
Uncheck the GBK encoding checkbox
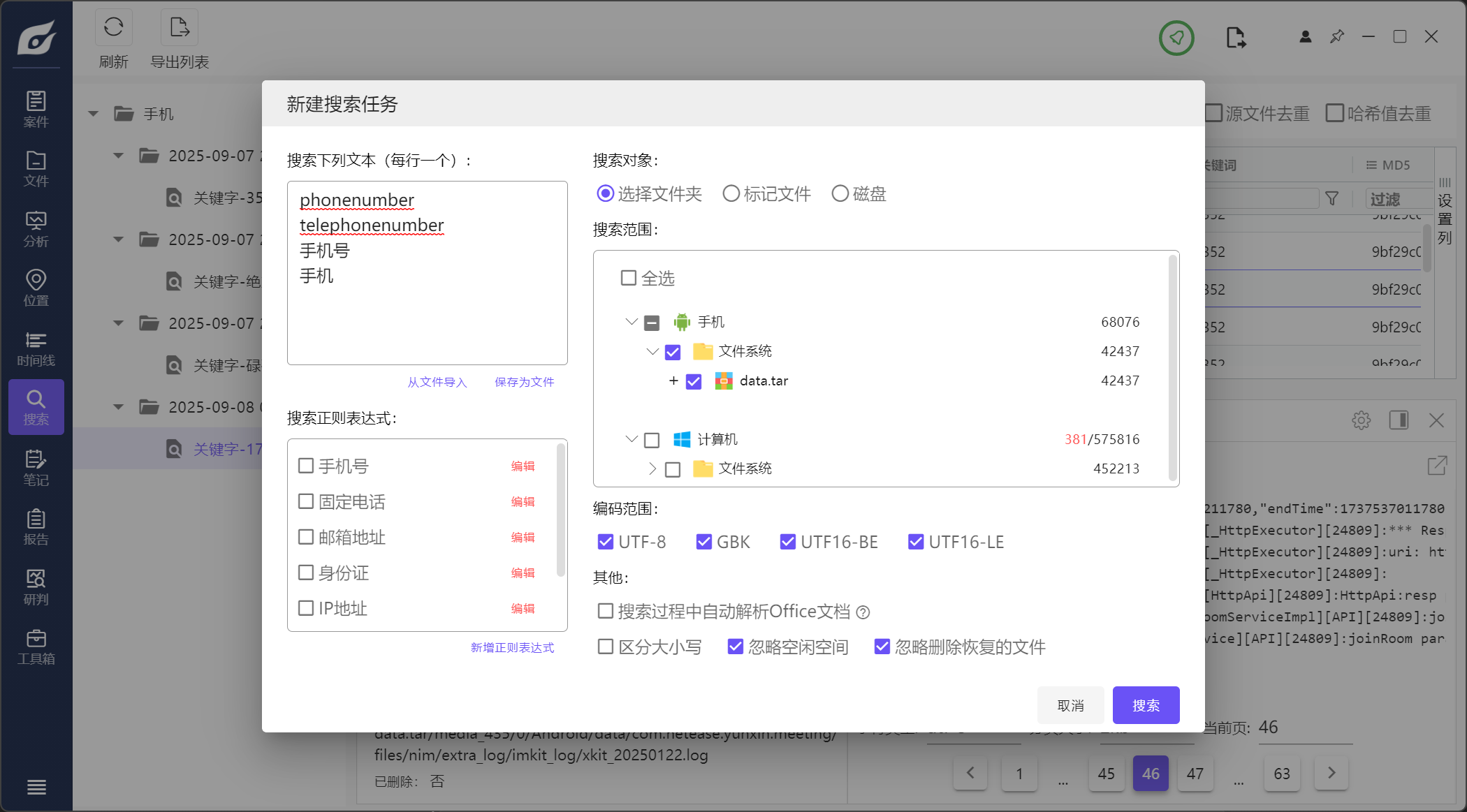click(704, 542)
